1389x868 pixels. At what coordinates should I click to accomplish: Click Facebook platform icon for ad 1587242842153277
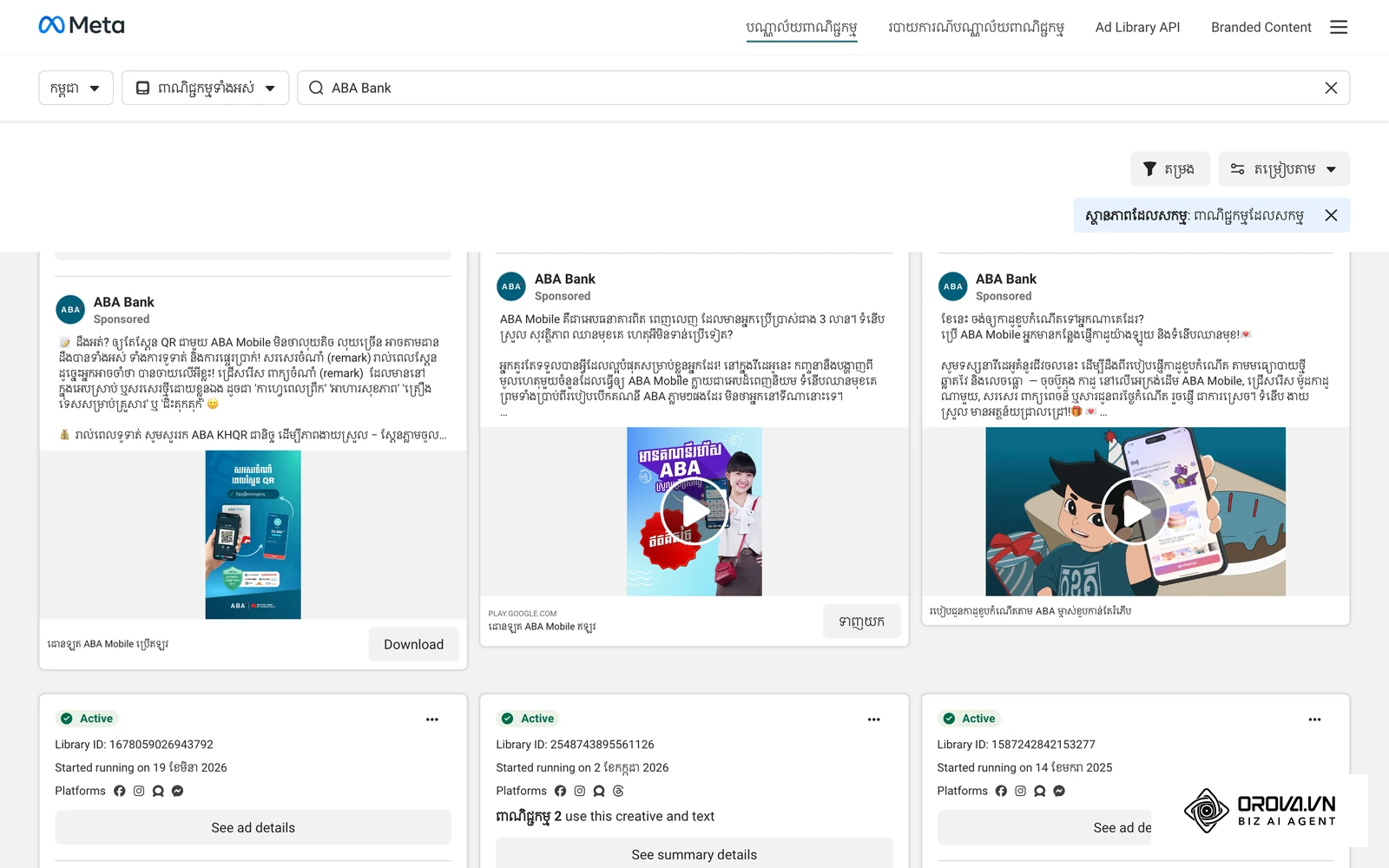click(1001, 791)
